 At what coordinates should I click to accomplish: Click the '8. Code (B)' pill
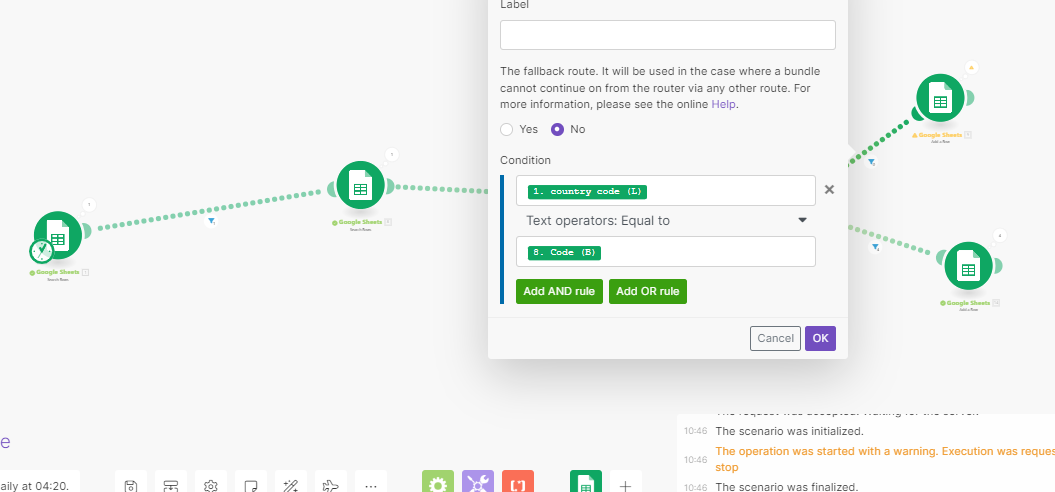[565, 252]
